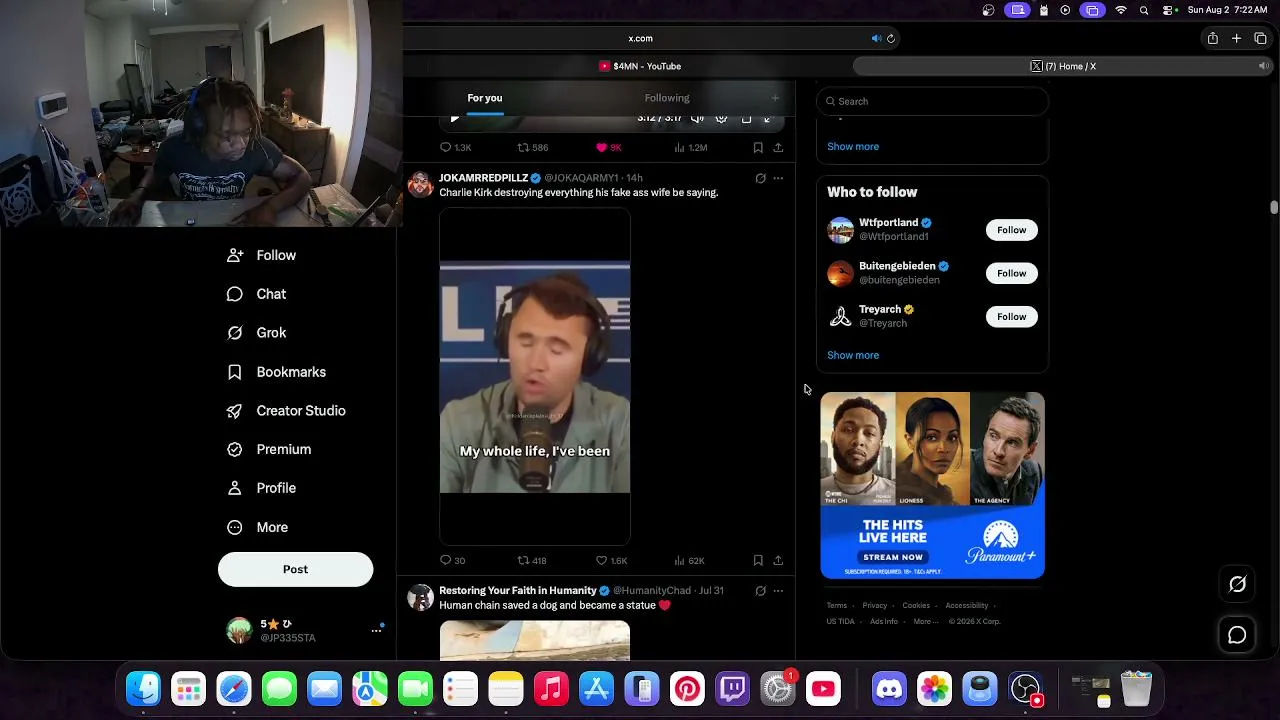View analytics of post with 62K views
The width and height of the screenshot is (1280, 720).
pyautogui.click(x=690, y=561)
